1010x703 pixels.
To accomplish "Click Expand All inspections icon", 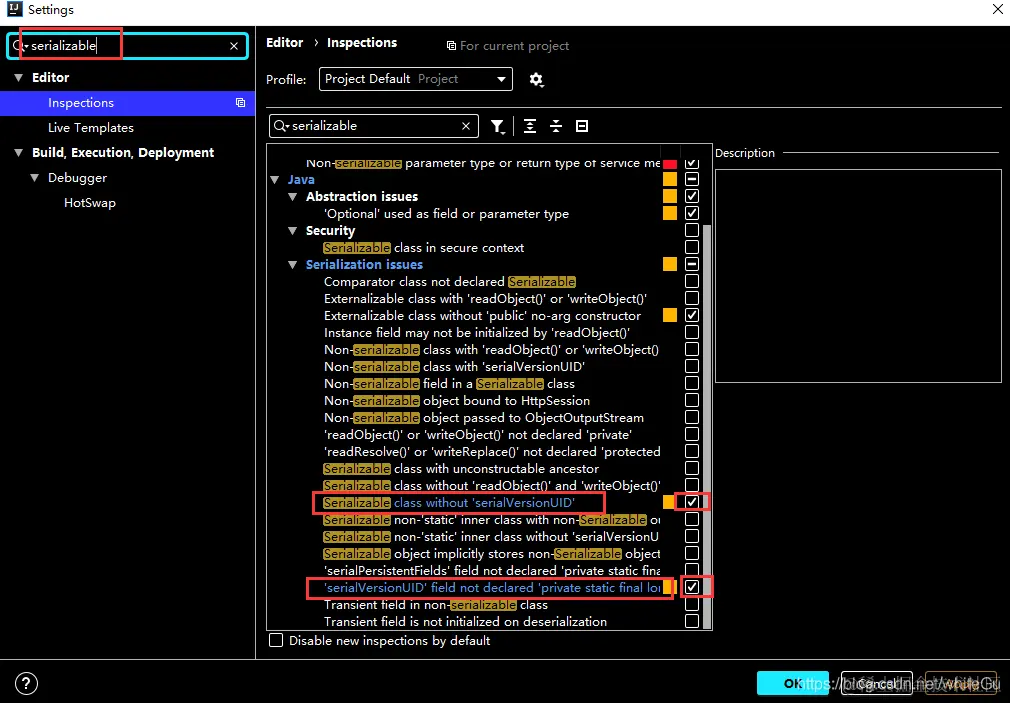I will (x=529, y=126).
